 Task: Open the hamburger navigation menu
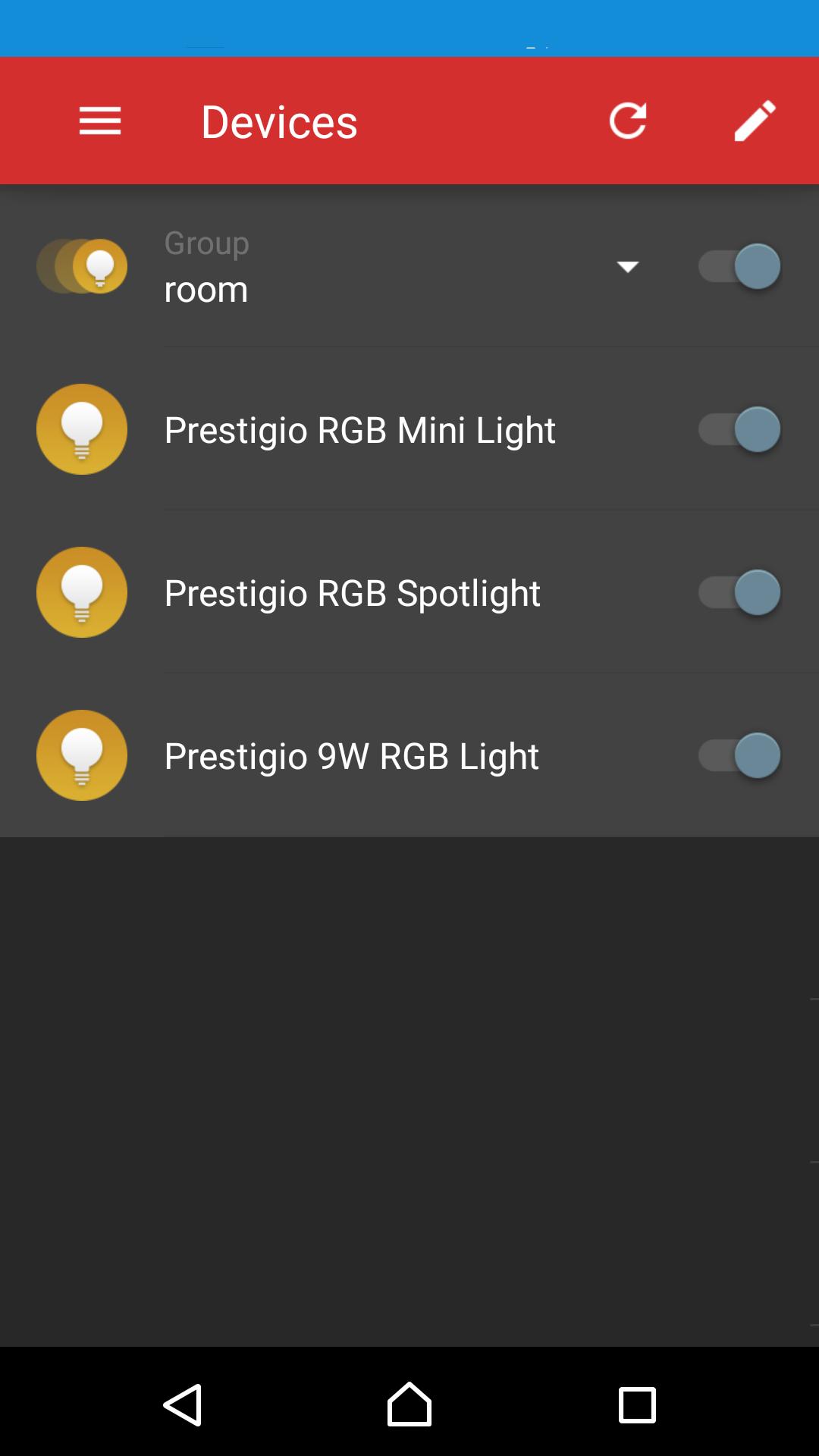point(100,121)
